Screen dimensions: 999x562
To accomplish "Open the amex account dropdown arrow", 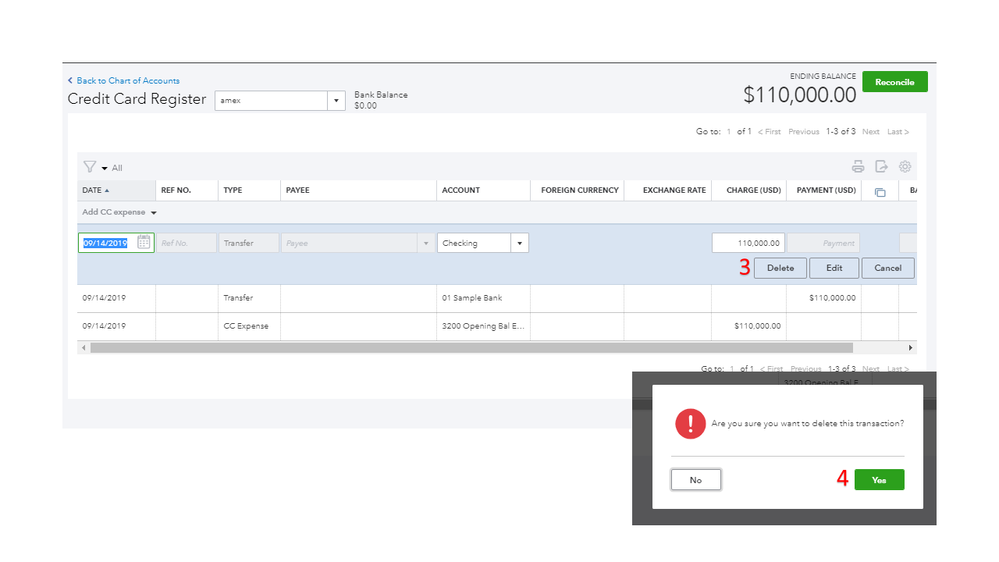I will [336, 101].
